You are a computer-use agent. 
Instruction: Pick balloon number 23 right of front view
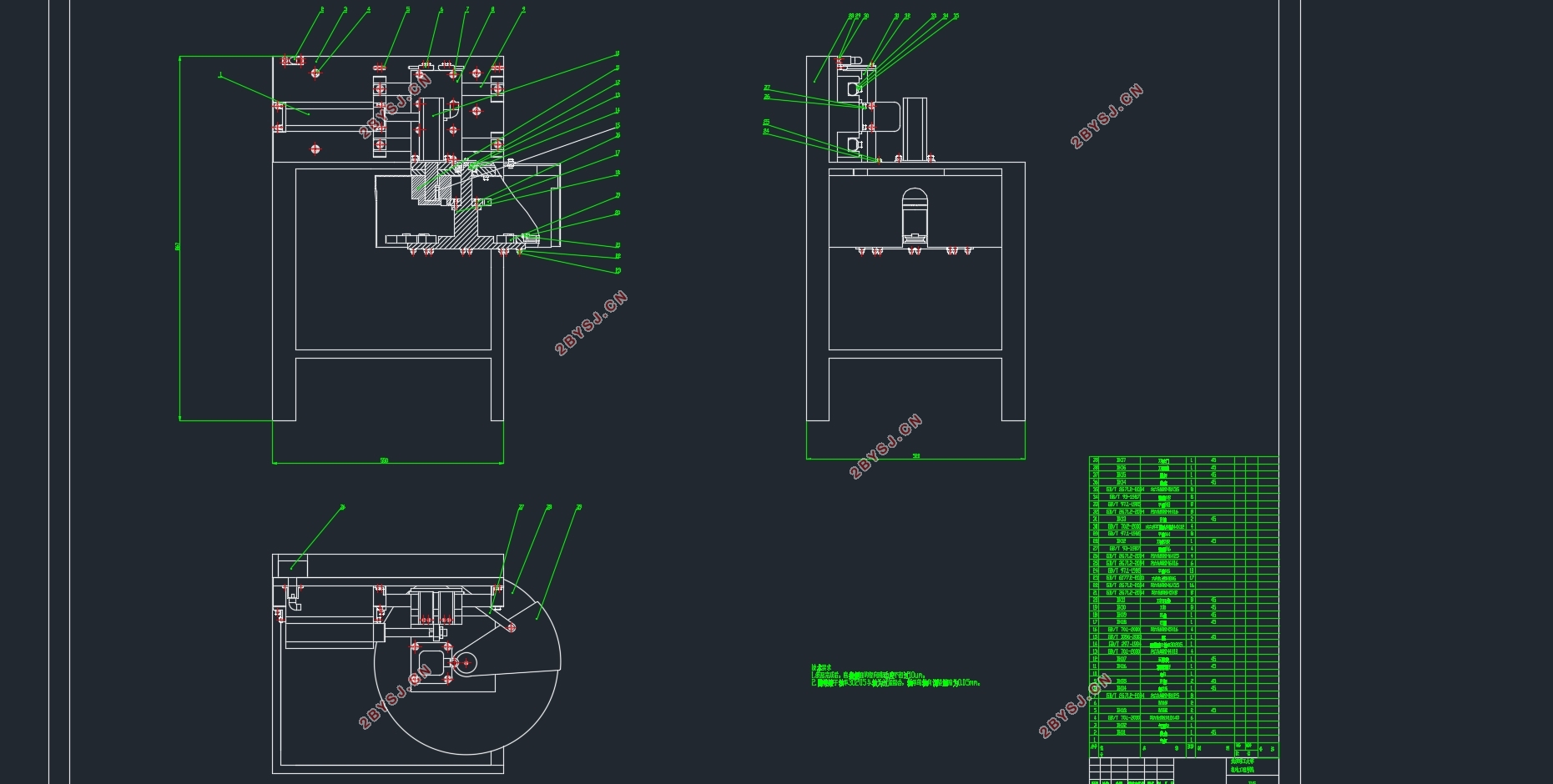[618, 270]
